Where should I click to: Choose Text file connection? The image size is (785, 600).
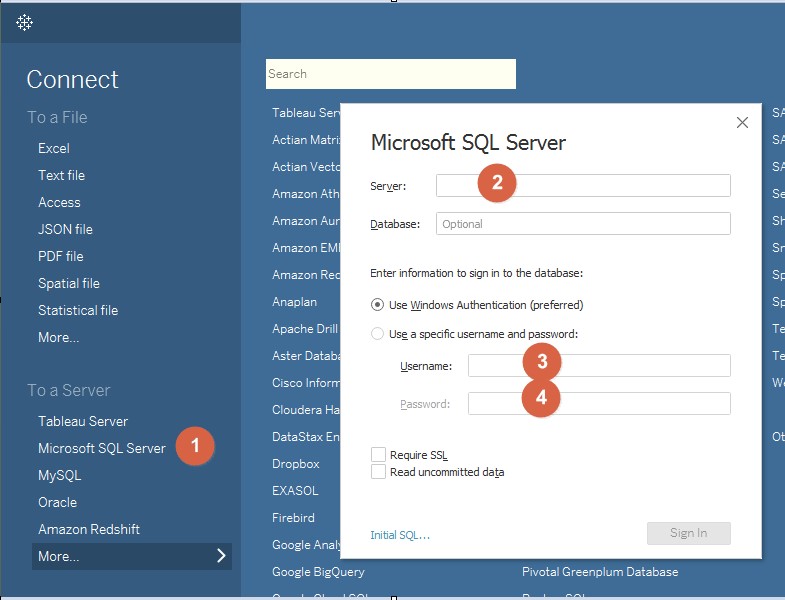(62, 175)
